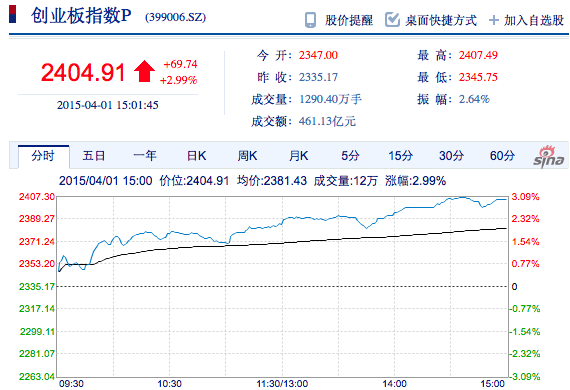Click the right axis label 3.09%
Image resolution: width=570 pixels, height=390 pixels.
[x=525, y=197]
